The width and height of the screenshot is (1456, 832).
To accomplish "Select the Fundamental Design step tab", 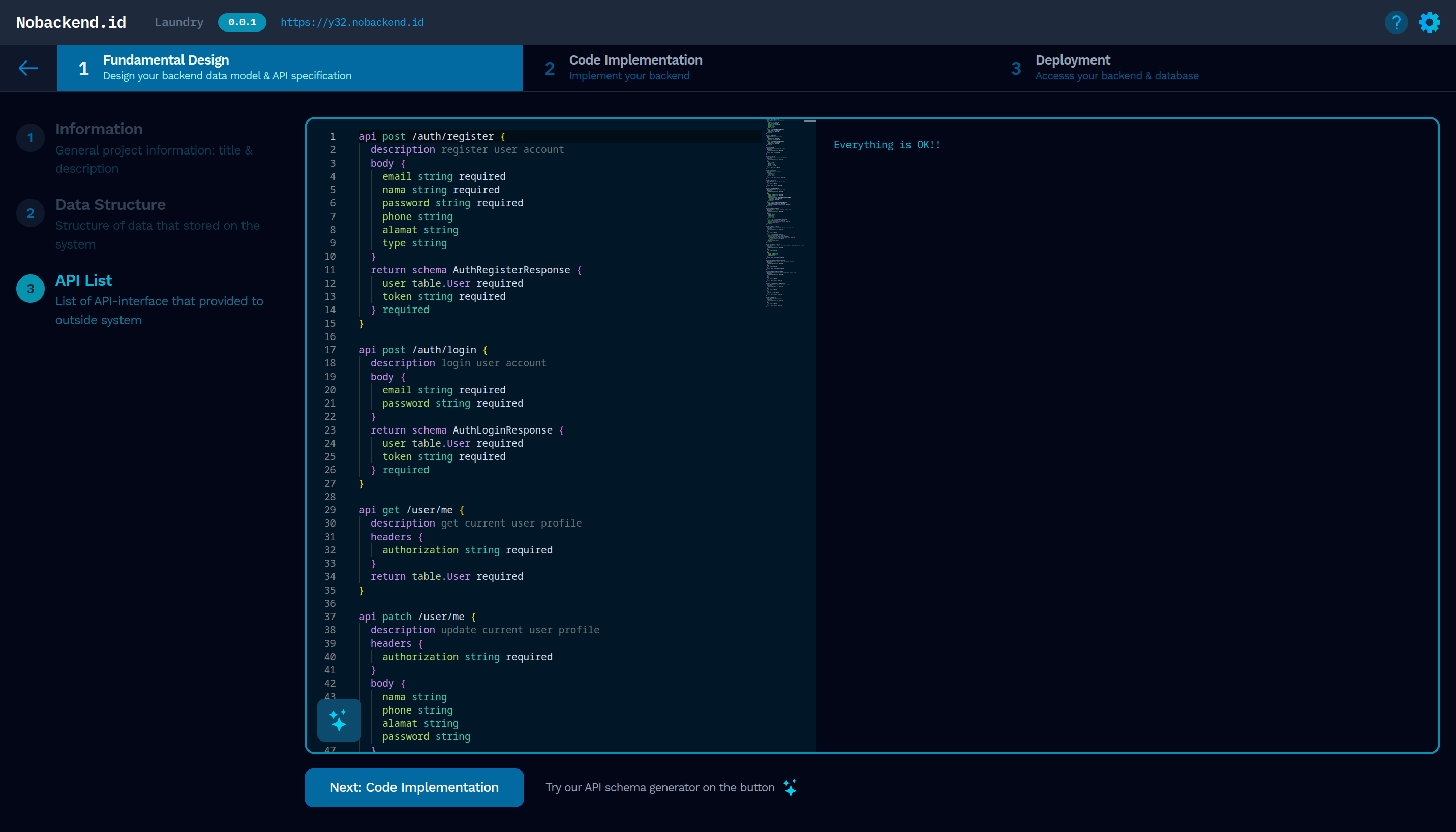I will 290,68.
